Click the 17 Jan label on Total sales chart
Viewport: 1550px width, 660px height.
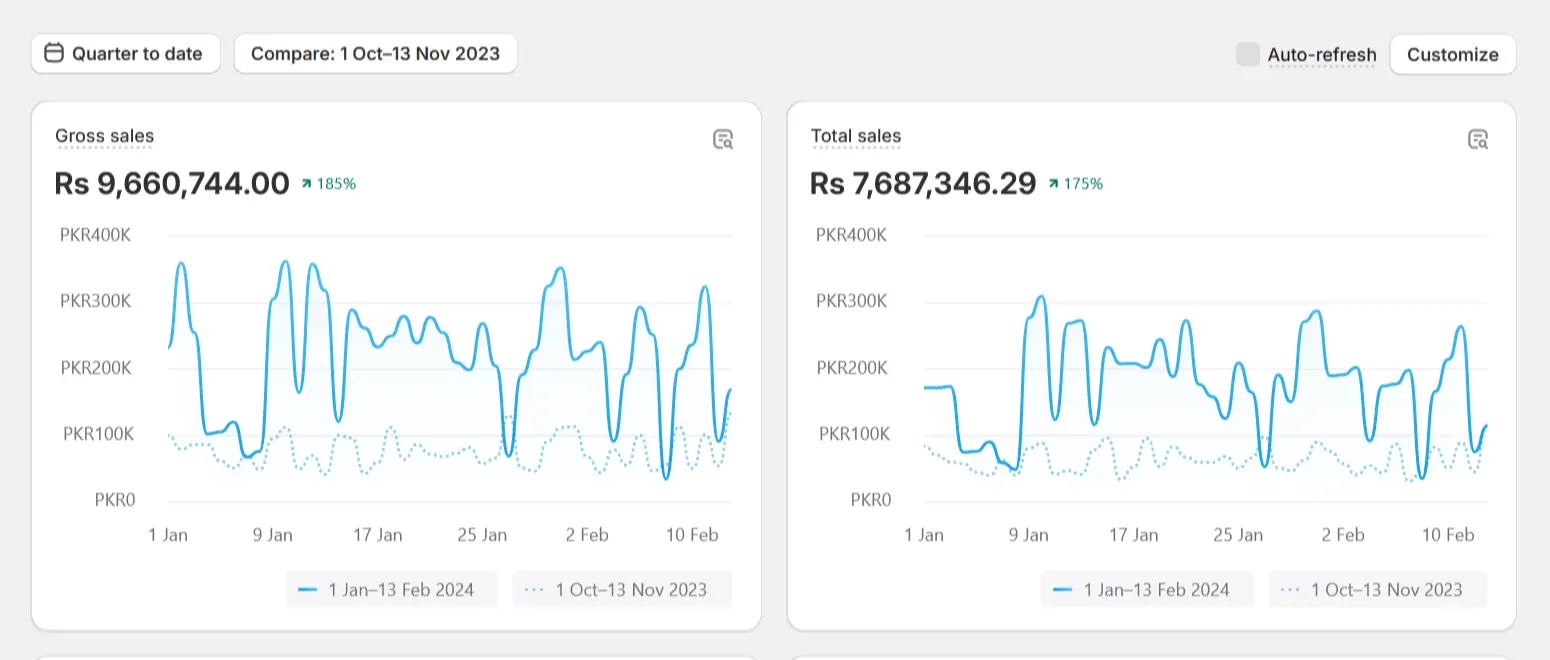point(1133,535)
